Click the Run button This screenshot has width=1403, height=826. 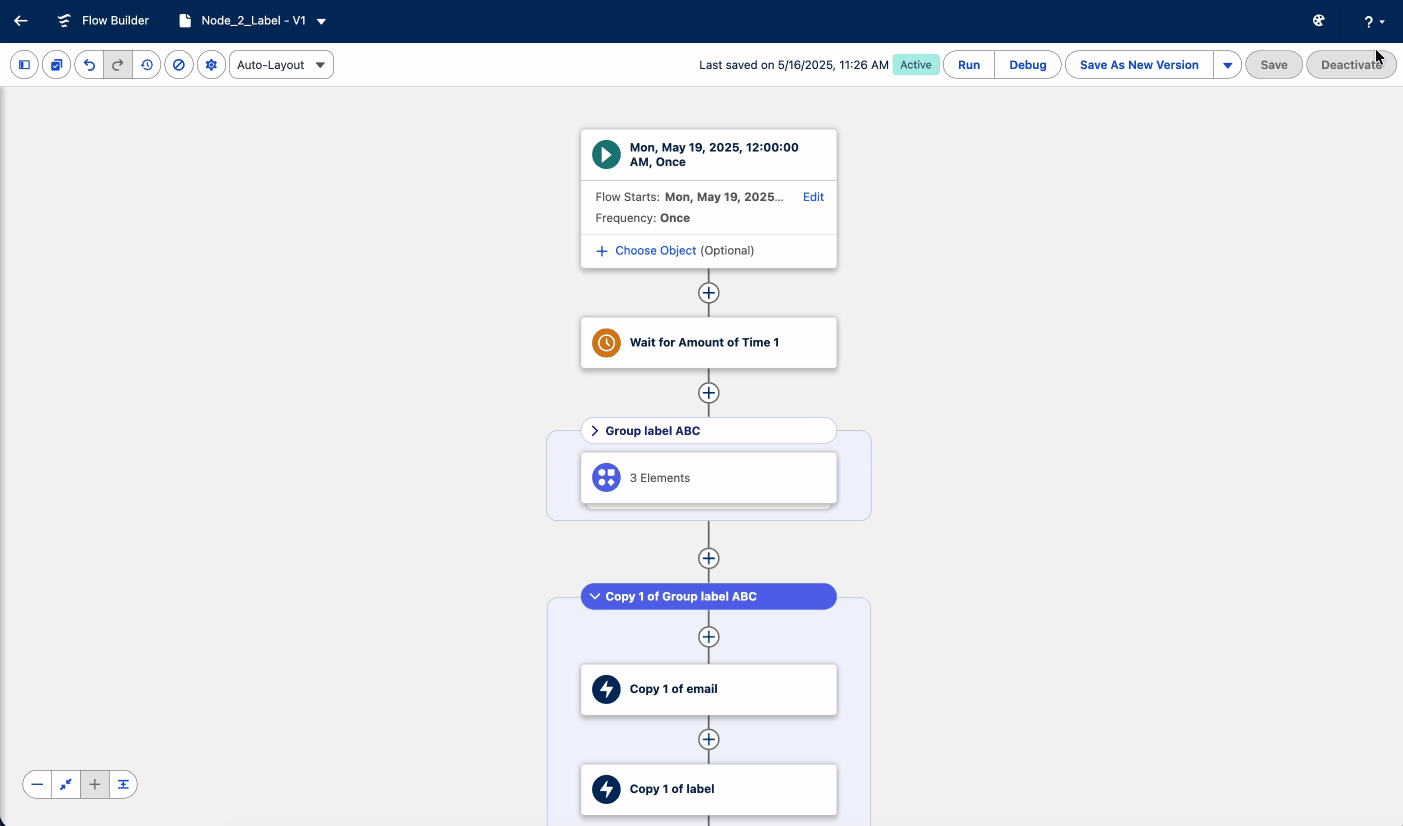(x=969, y=65)
